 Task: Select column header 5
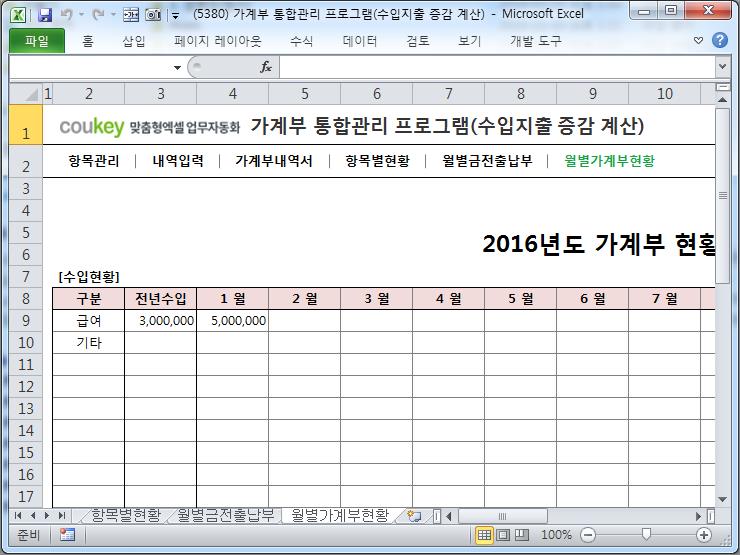pyautogui.click(x=305, y=94)
